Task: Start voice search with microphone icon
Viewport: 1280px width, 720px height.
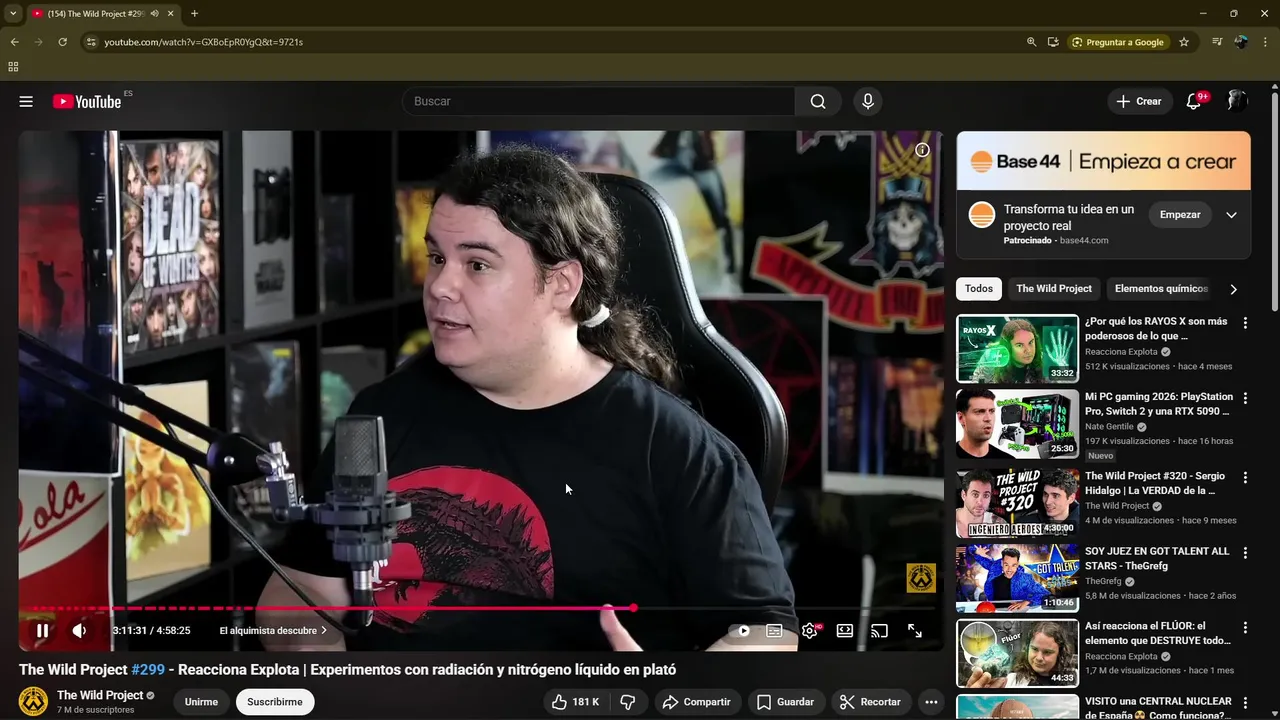Action: [x=868, y=101]
